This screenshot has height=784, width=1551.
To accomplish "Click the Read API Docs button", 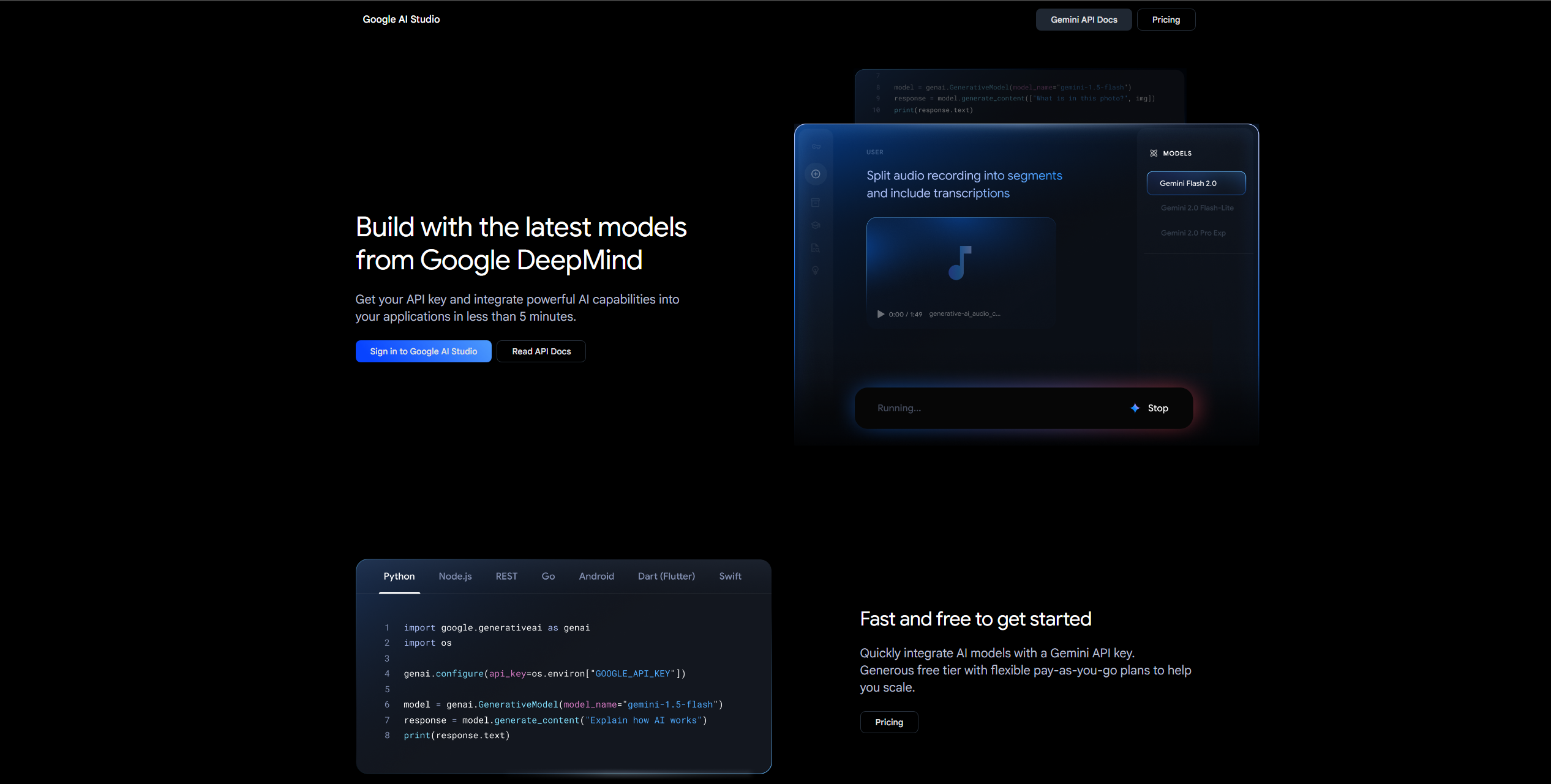I will click(541, 351).
